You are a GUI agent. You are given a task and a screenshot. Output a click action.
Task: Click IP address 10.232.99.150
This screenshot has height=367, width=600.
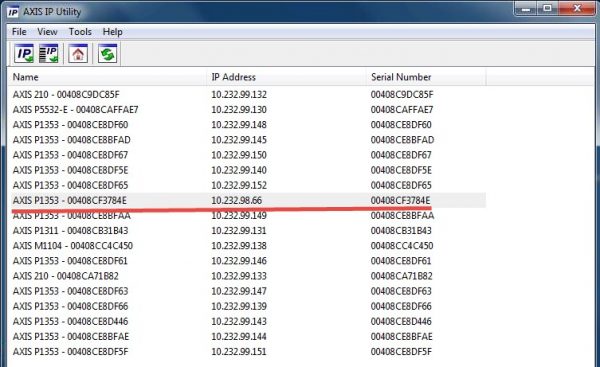click(239, 155)
